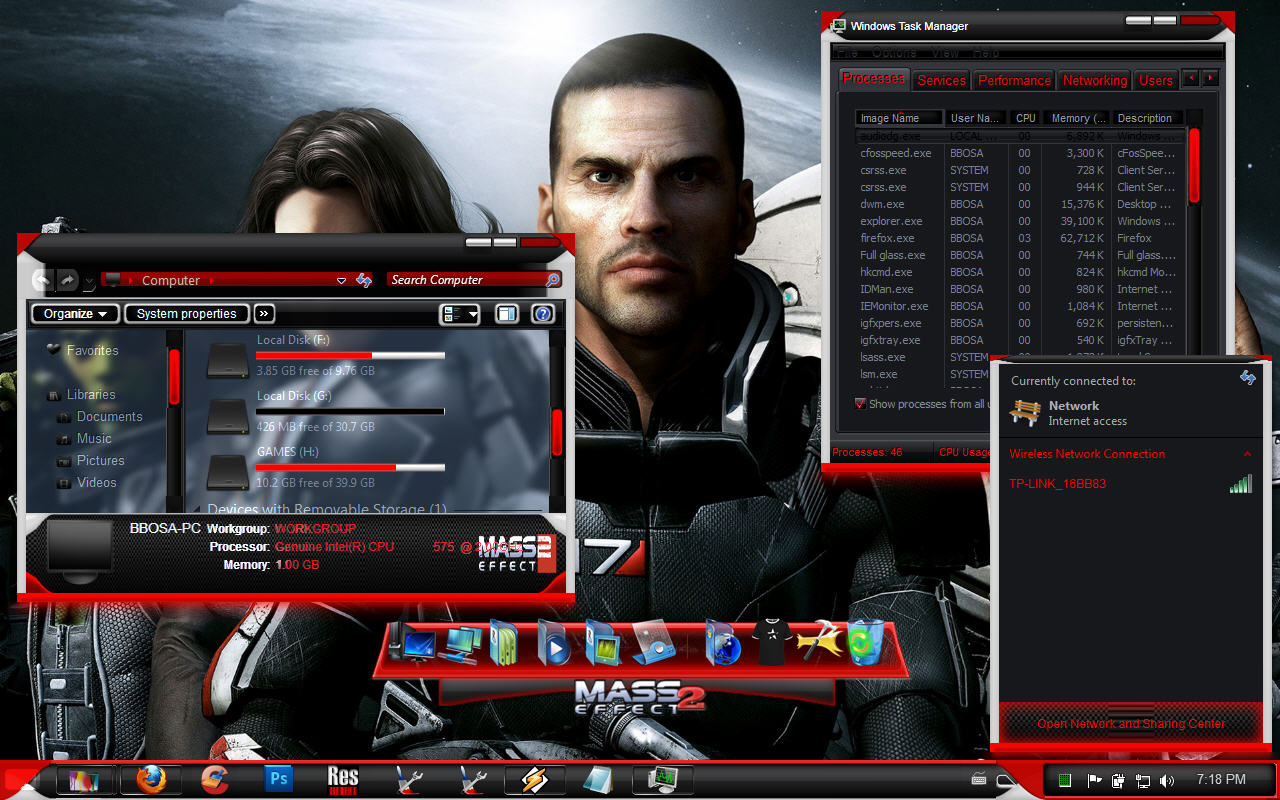Open Explorer help icon
Image resolution: width=1280 pixels, height=800 pixels.
tap(543, 314)
